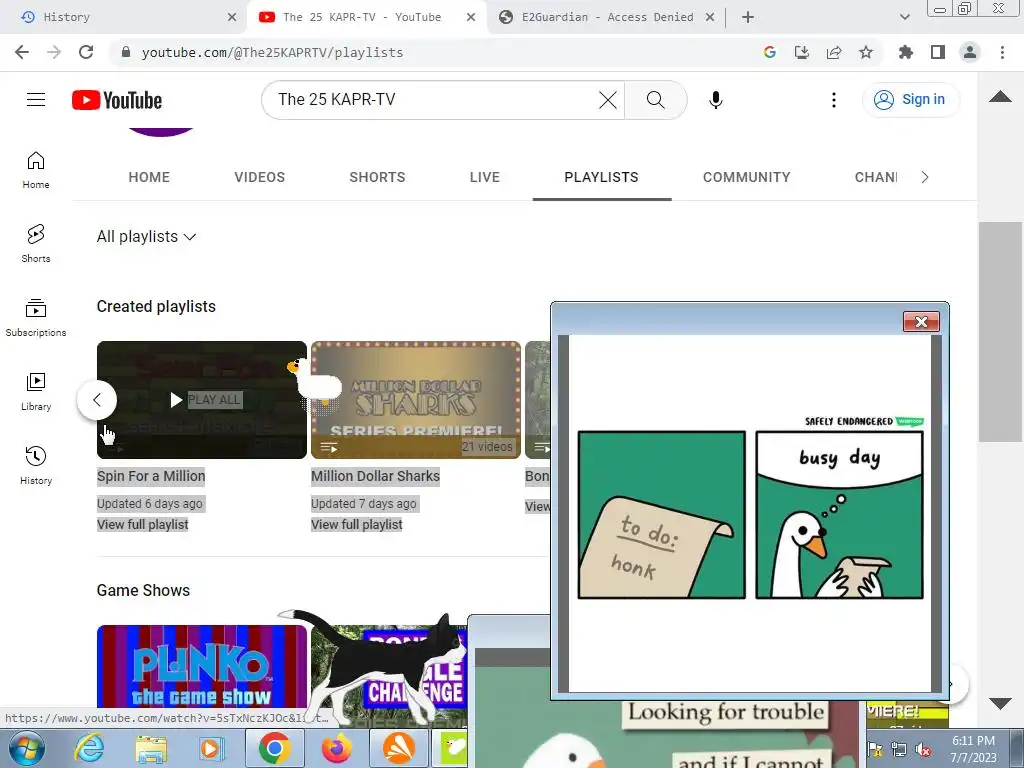This screenshot has height=768, width=1024.
Task: Run search with the magnifier button
Action: point(655,100)
